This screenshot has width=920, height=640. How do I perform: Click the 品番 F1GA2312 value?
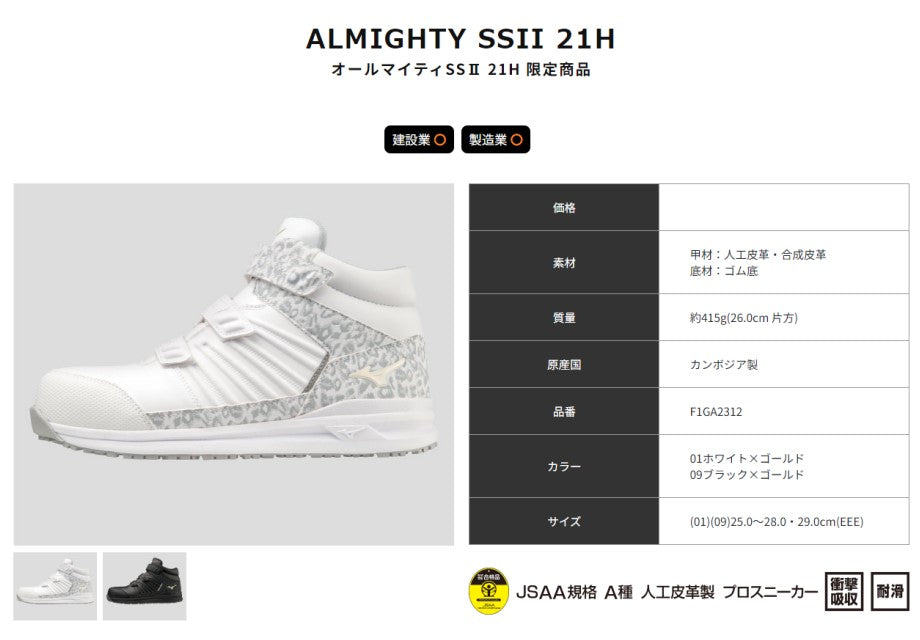pos(716,412)
